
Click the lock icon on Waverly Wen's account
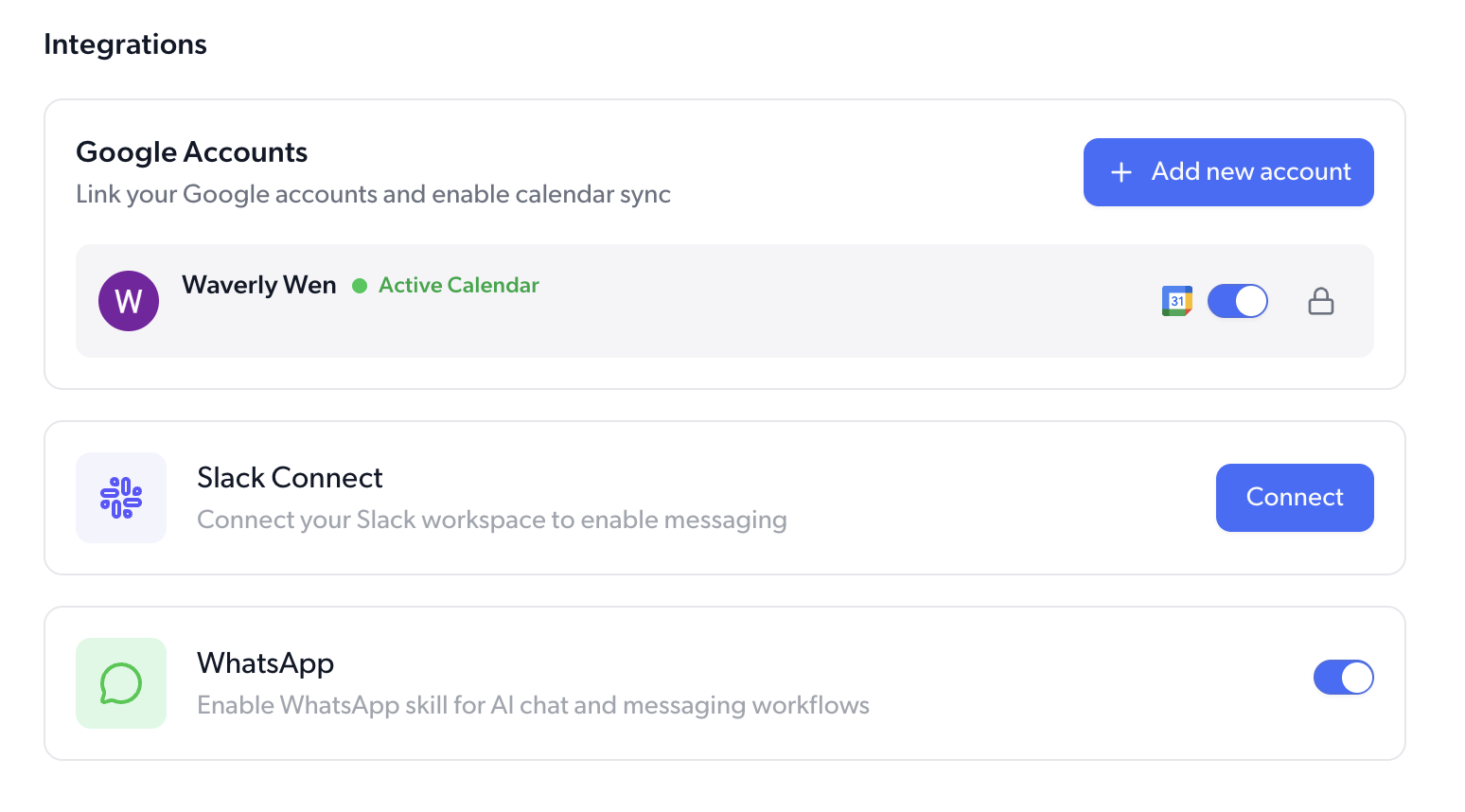tap(1321, 301)
